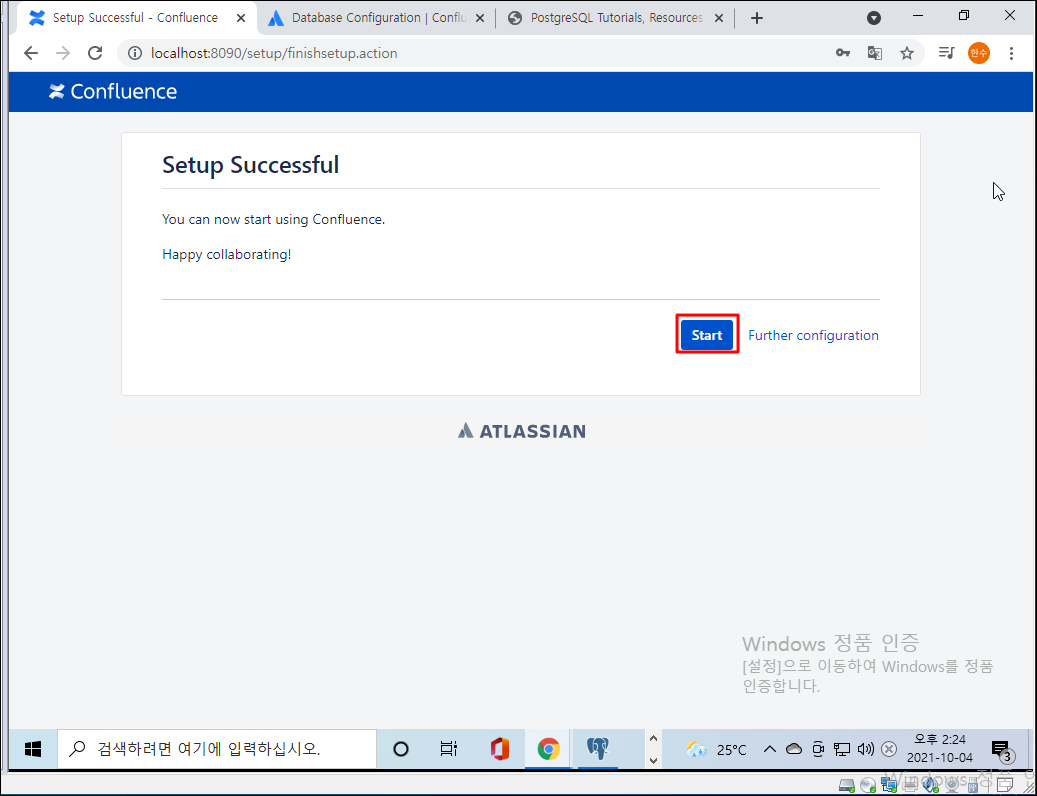The width and height of the screenshot is (1037, 796).
Task: Open the weather widget showing 25°C
Action: click(x=716, y=750)
